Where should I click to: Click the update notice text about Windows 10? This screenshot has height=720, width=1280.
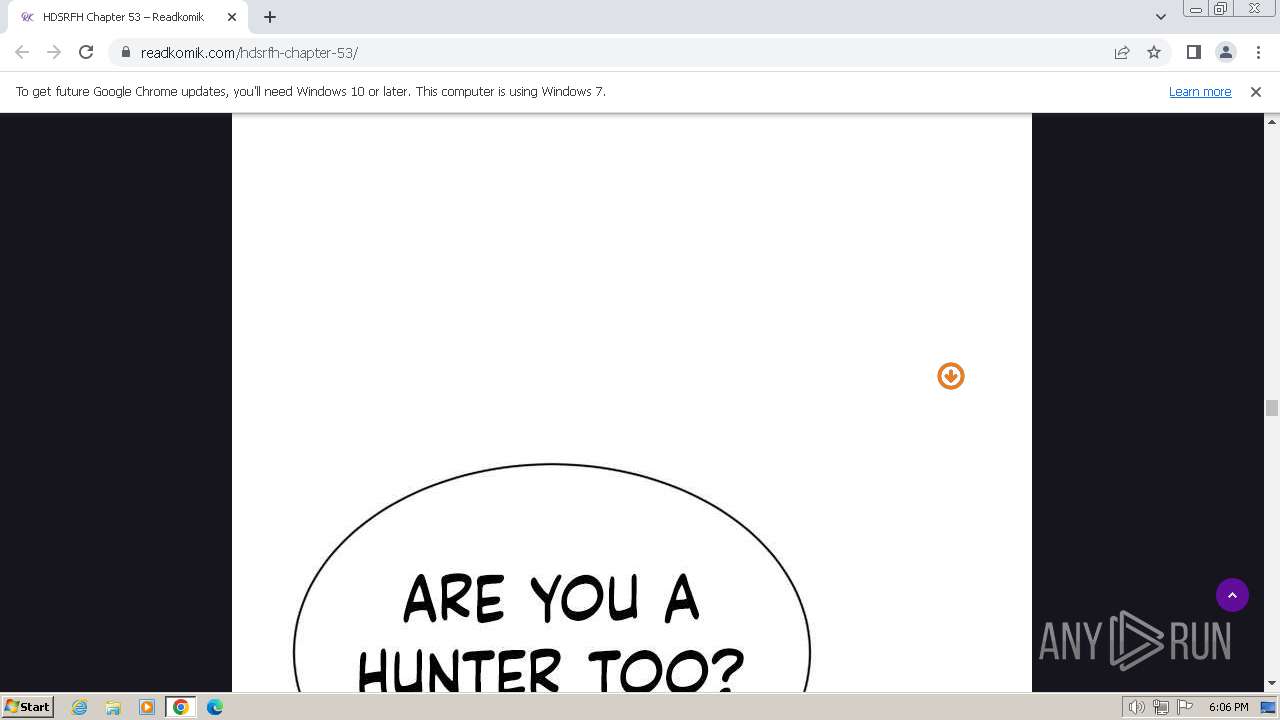[311, 91]
